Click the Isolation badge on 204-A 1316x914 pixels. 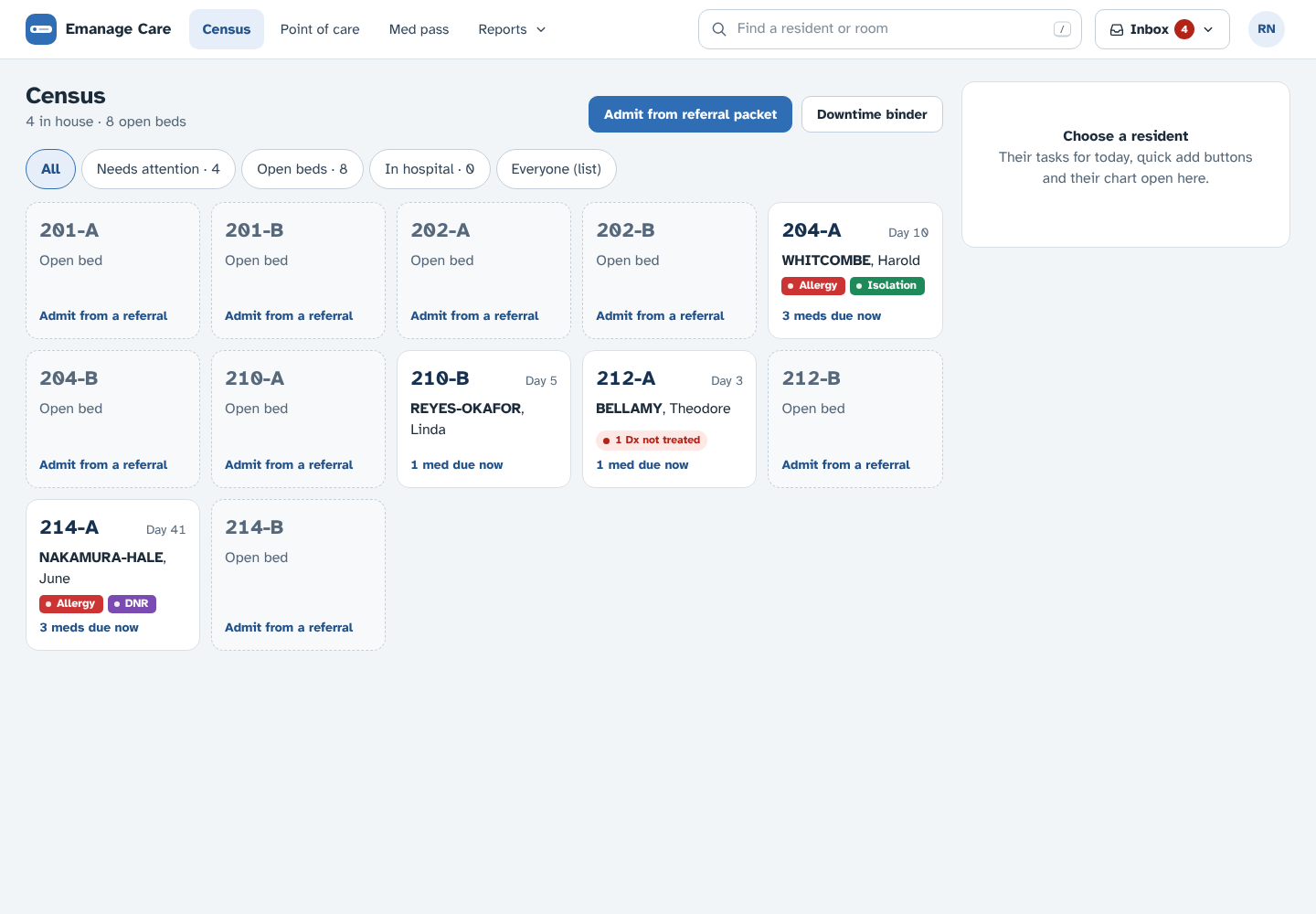pyautogui.click(x=887, y=286)
